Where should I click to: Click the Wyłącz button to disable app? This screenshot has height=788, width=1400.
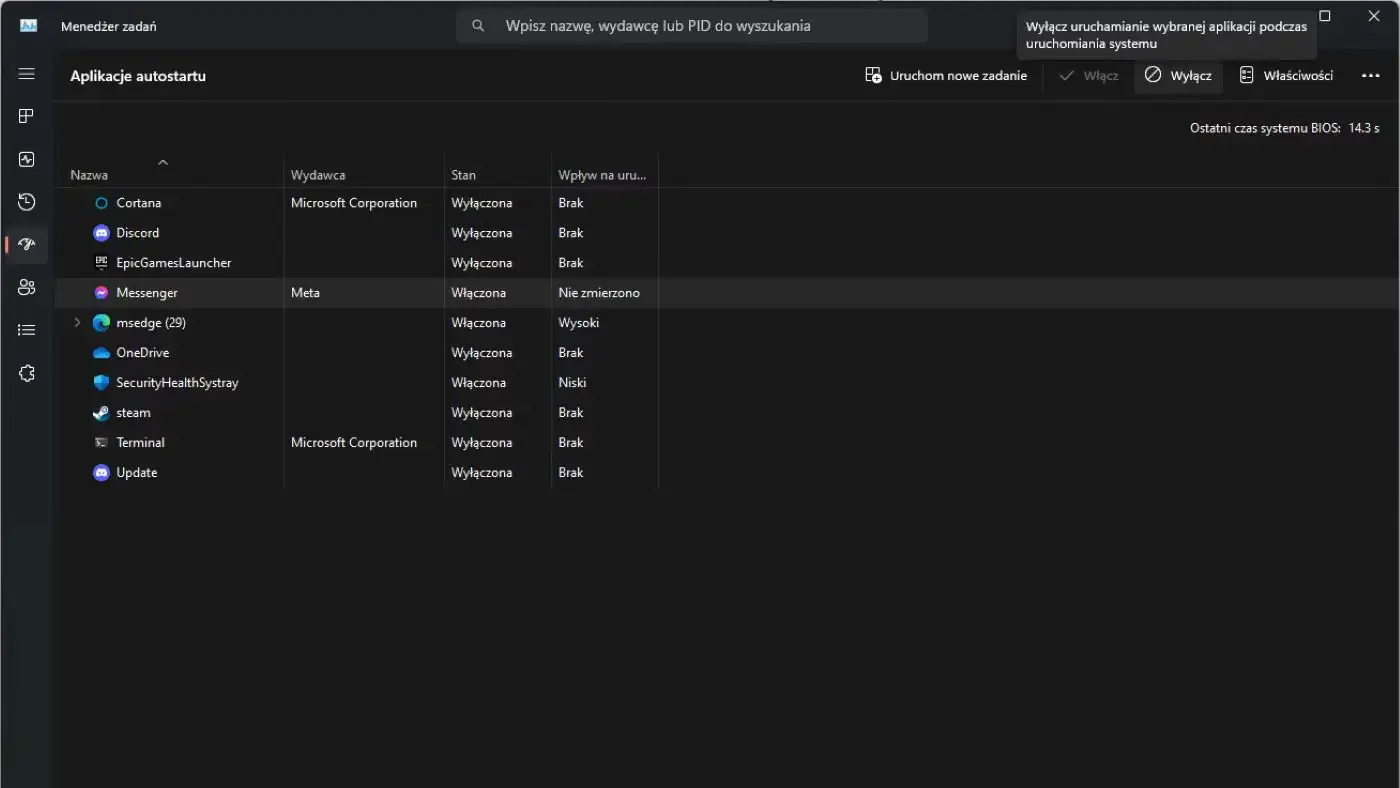[1178, 76]
